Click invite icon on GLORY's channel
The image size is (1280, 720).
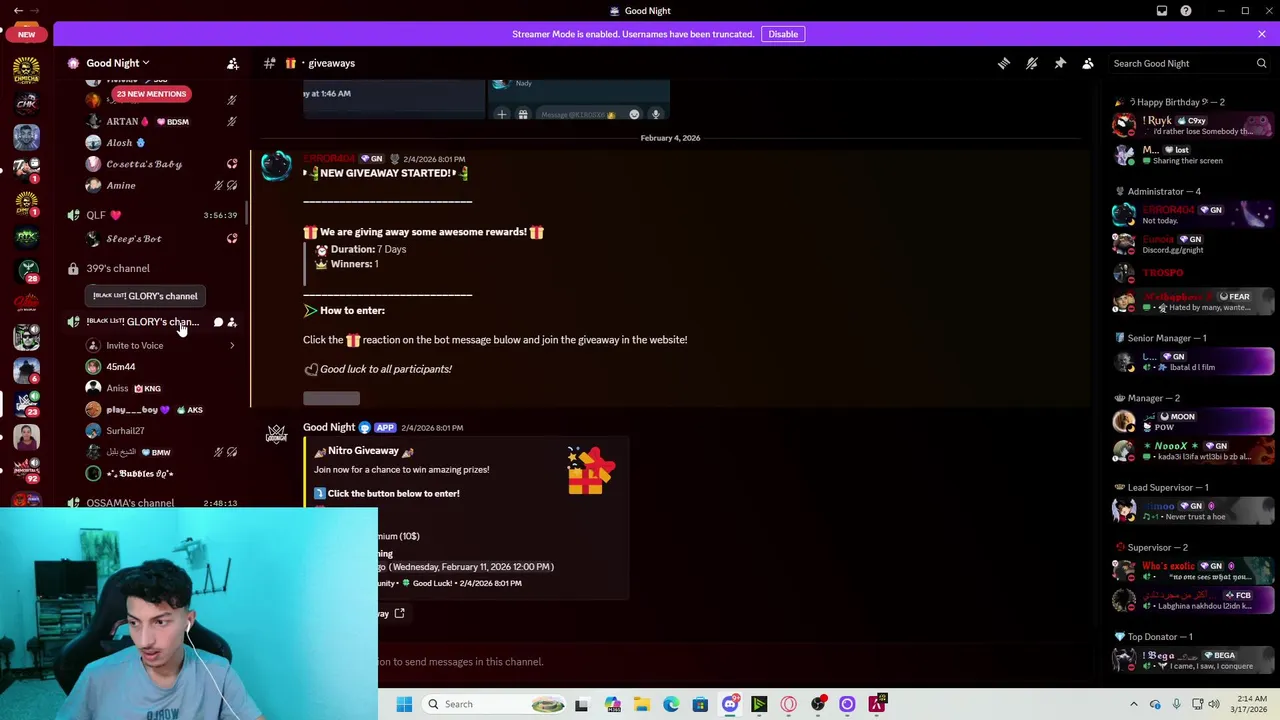click(232, 322)
